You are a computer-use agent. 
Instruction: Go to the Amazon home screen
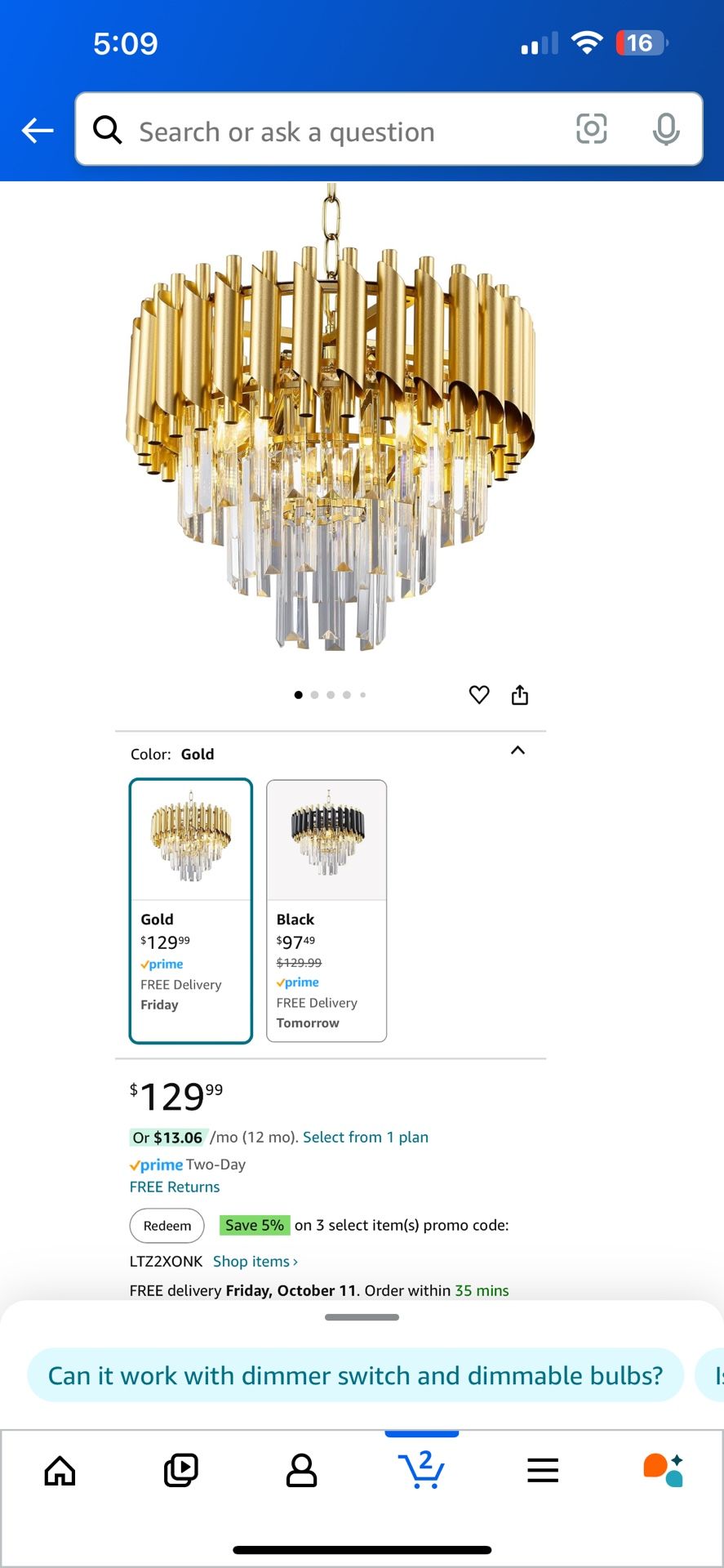click(58, 1470)
